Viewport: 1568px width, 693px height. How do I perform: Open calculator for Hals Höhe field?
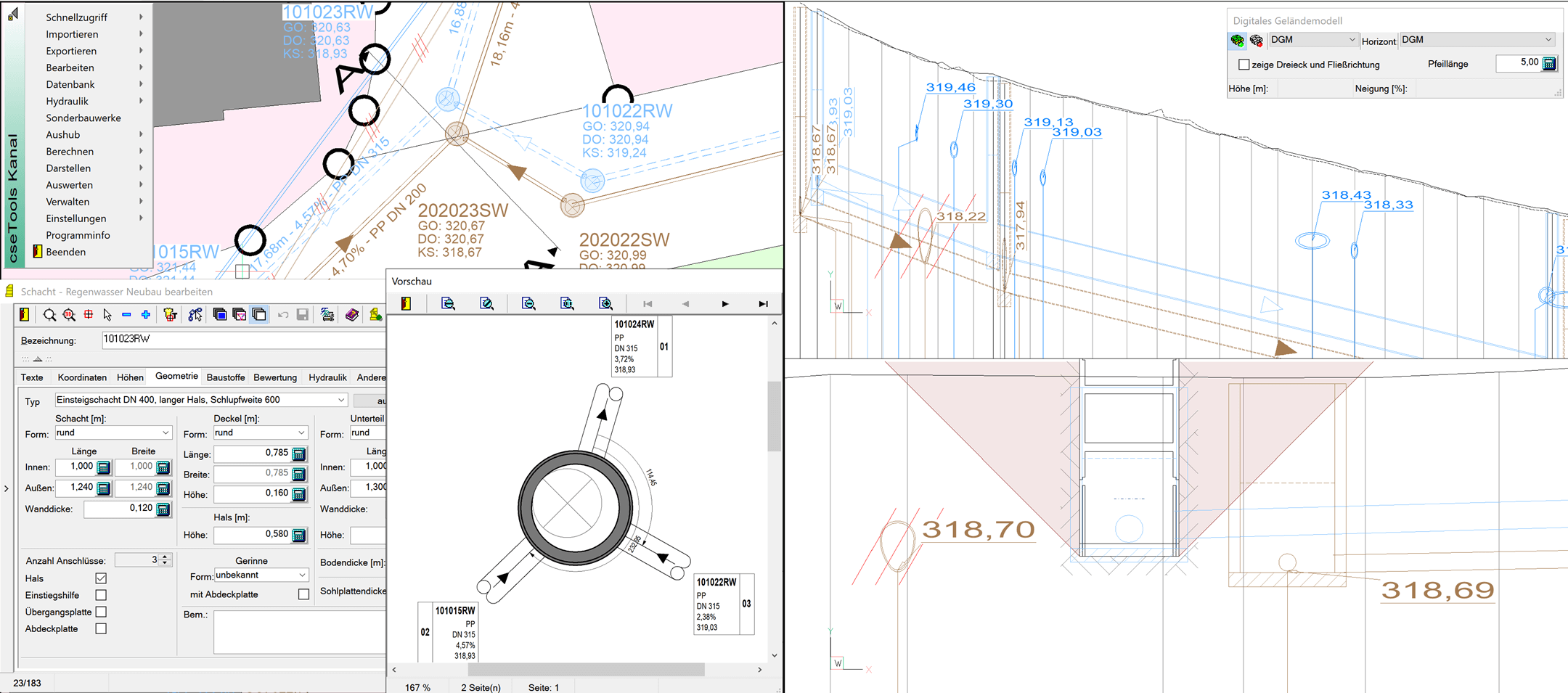tap(299, 536)
